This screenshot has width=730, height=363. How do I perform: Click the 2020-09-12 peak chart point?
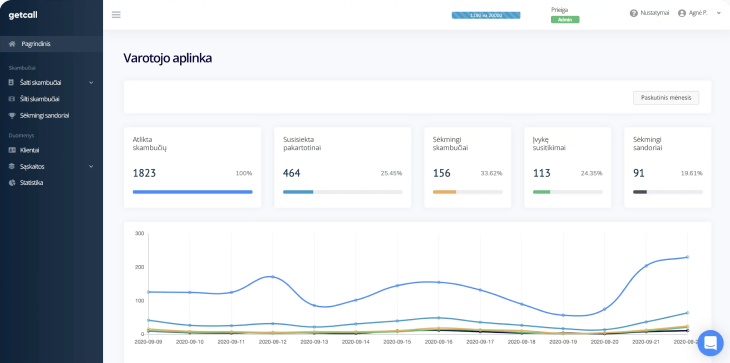[272, 277]
